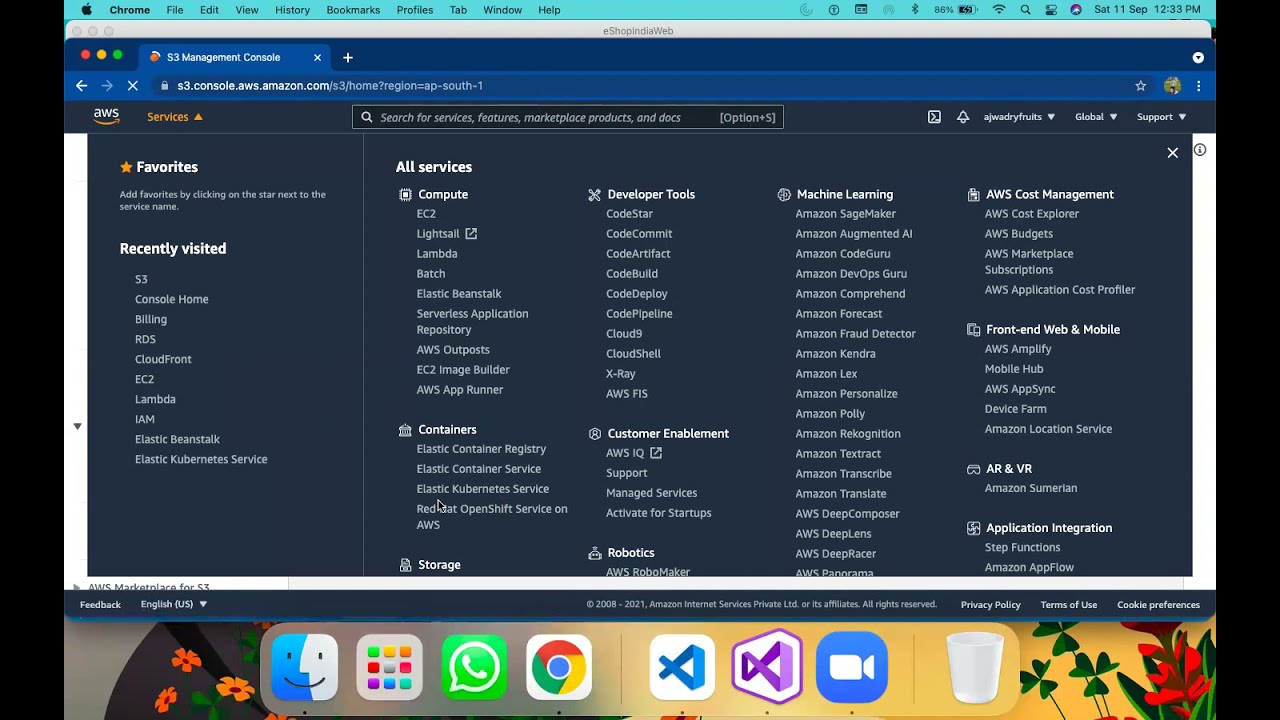The image size is (1280, 720).
Task: Open S3 from Recently visited
Action: [141, 280]
